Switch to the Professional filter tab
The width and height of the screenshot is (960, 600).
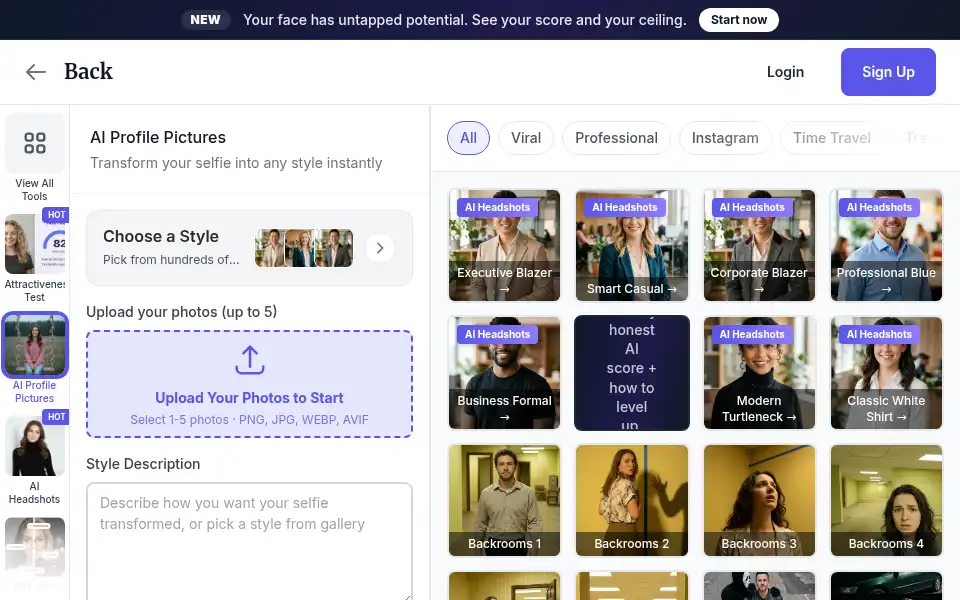616,138
